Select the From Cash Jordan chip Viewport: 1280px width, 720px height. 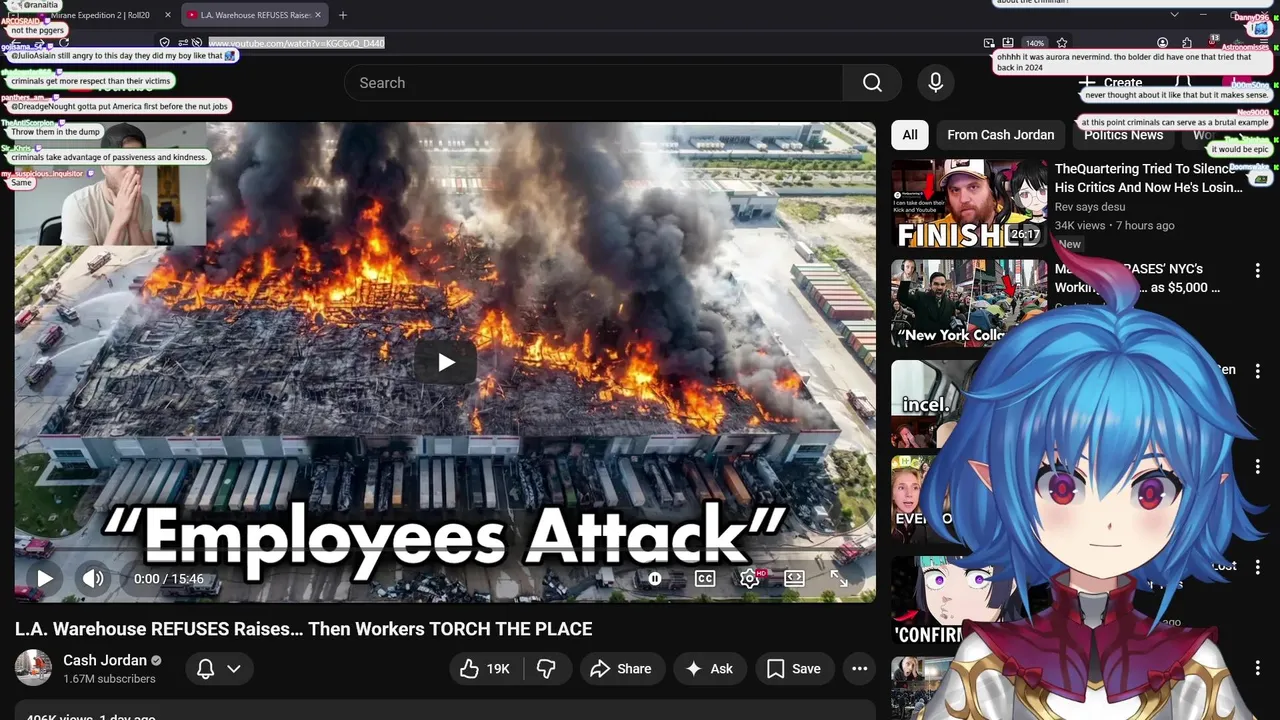click(x=1000, y=135)
